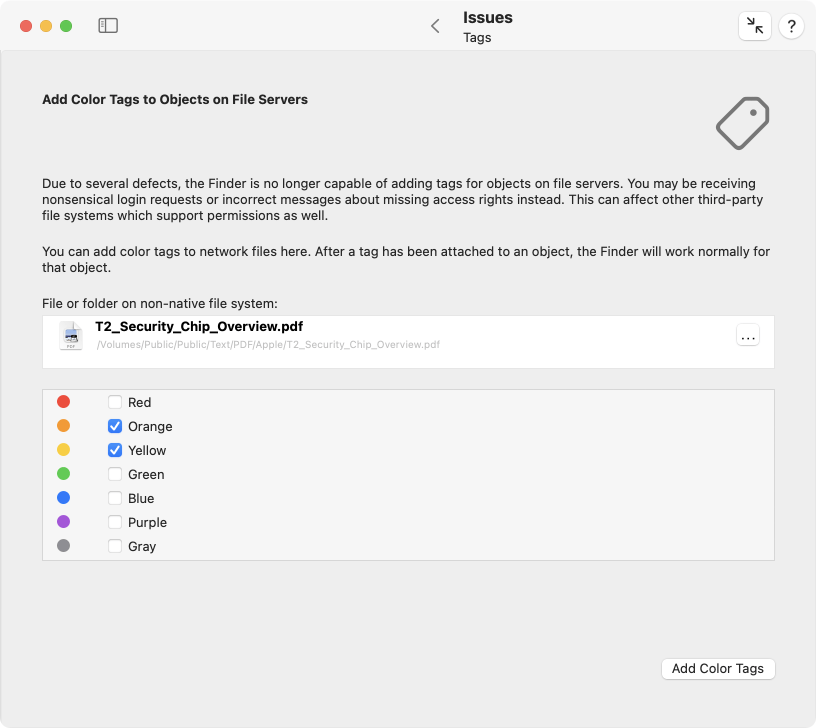The width and height of the screenshot is (816, 728).
Task: Go back with the left chevron
Action: [x=436, y=26]
